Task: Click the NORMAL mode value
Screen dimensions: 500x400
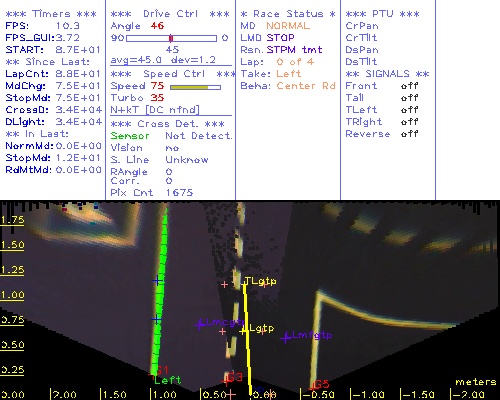Action: [288, 26]
